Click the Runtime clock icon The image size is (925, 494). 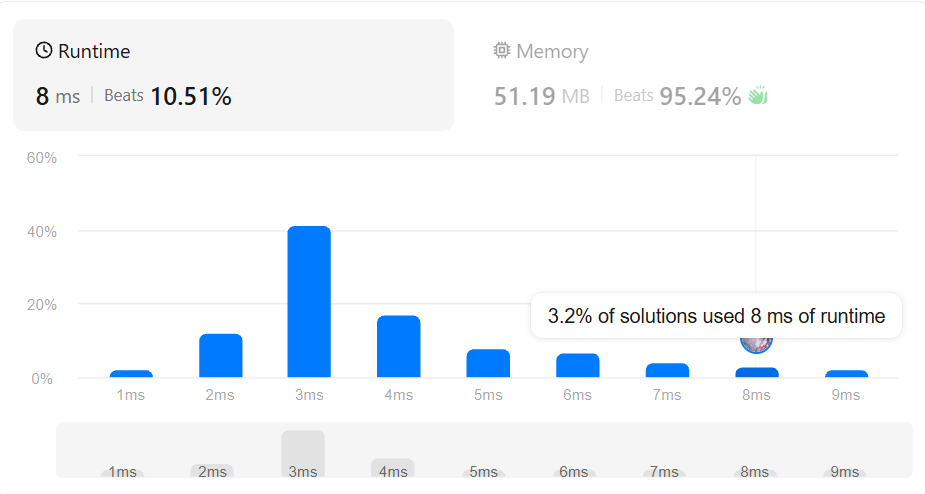coord(44,51)
